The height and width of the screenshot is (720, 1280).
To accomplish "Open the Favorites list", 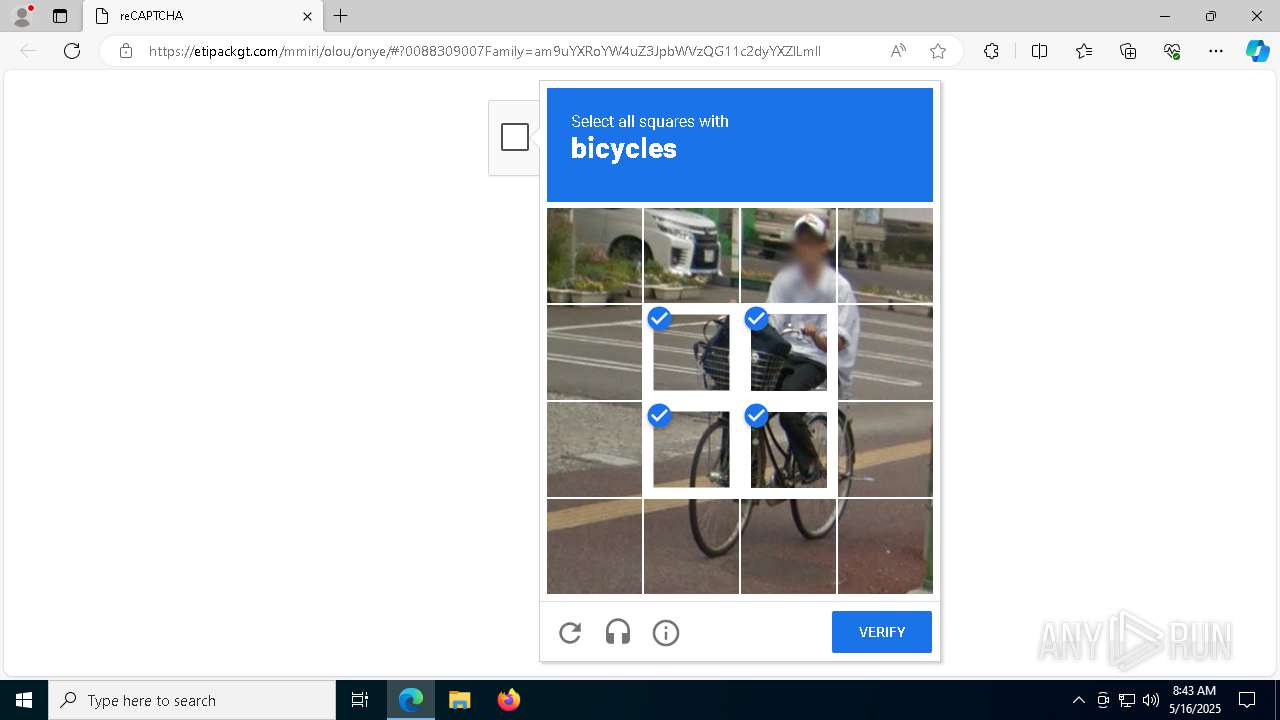I will tap(1084, 51).
